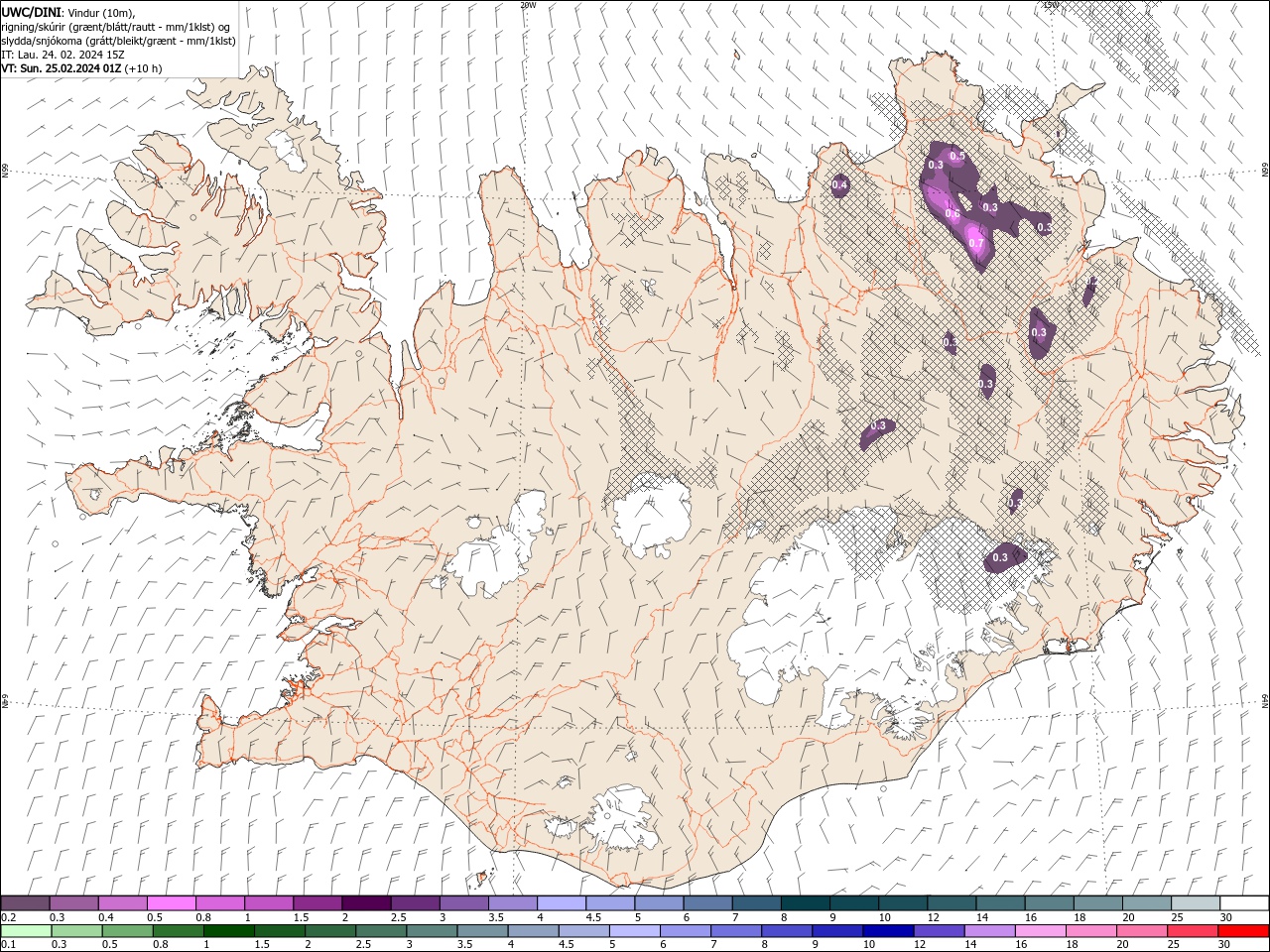Click the light grey 25 swatch in upper scale
The image size is (1270, 952).
(x=1196, y=903)
